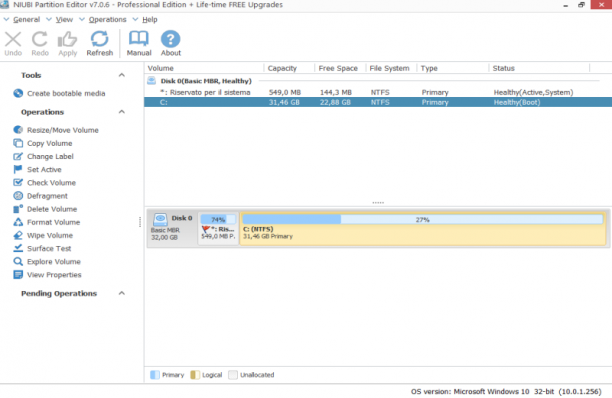Click the Create bootable media icon
This screenshot has width=612, height=398.
[18, 93]
